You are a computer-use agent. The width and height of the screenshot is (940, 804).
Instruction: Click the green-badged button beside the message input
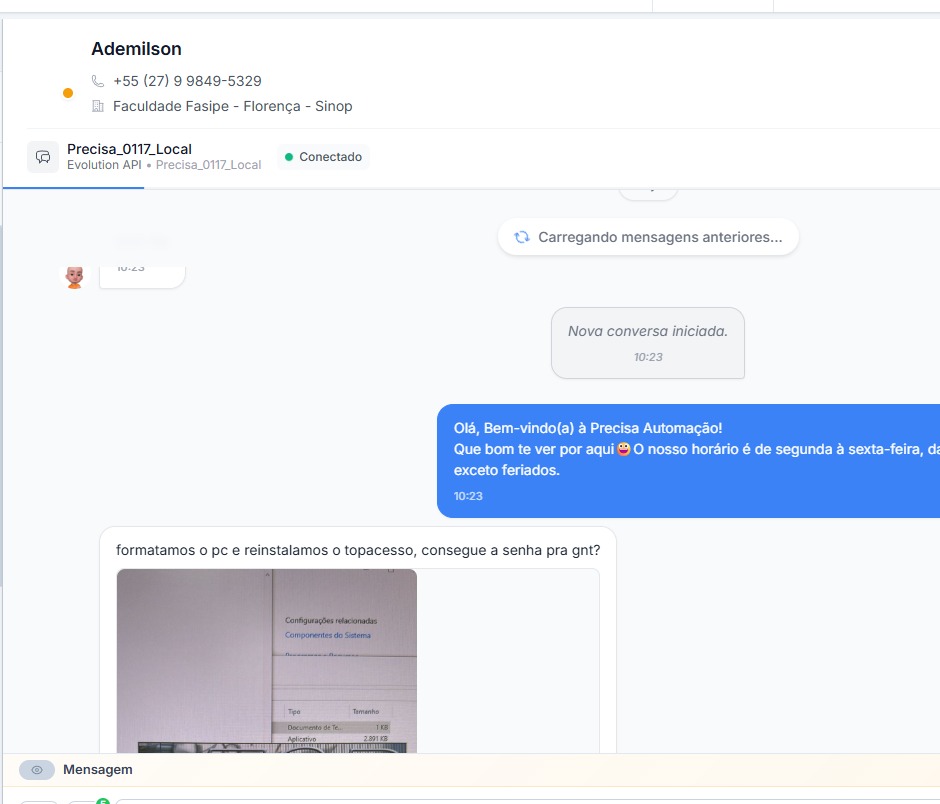[x=87, y=801]
